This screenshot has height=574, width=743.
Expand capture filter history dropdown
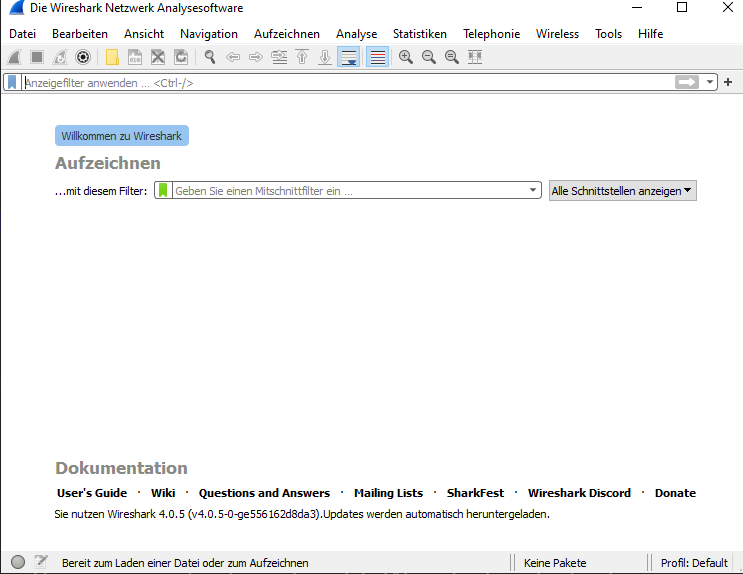pyautogui.click(x=533, y=191)
